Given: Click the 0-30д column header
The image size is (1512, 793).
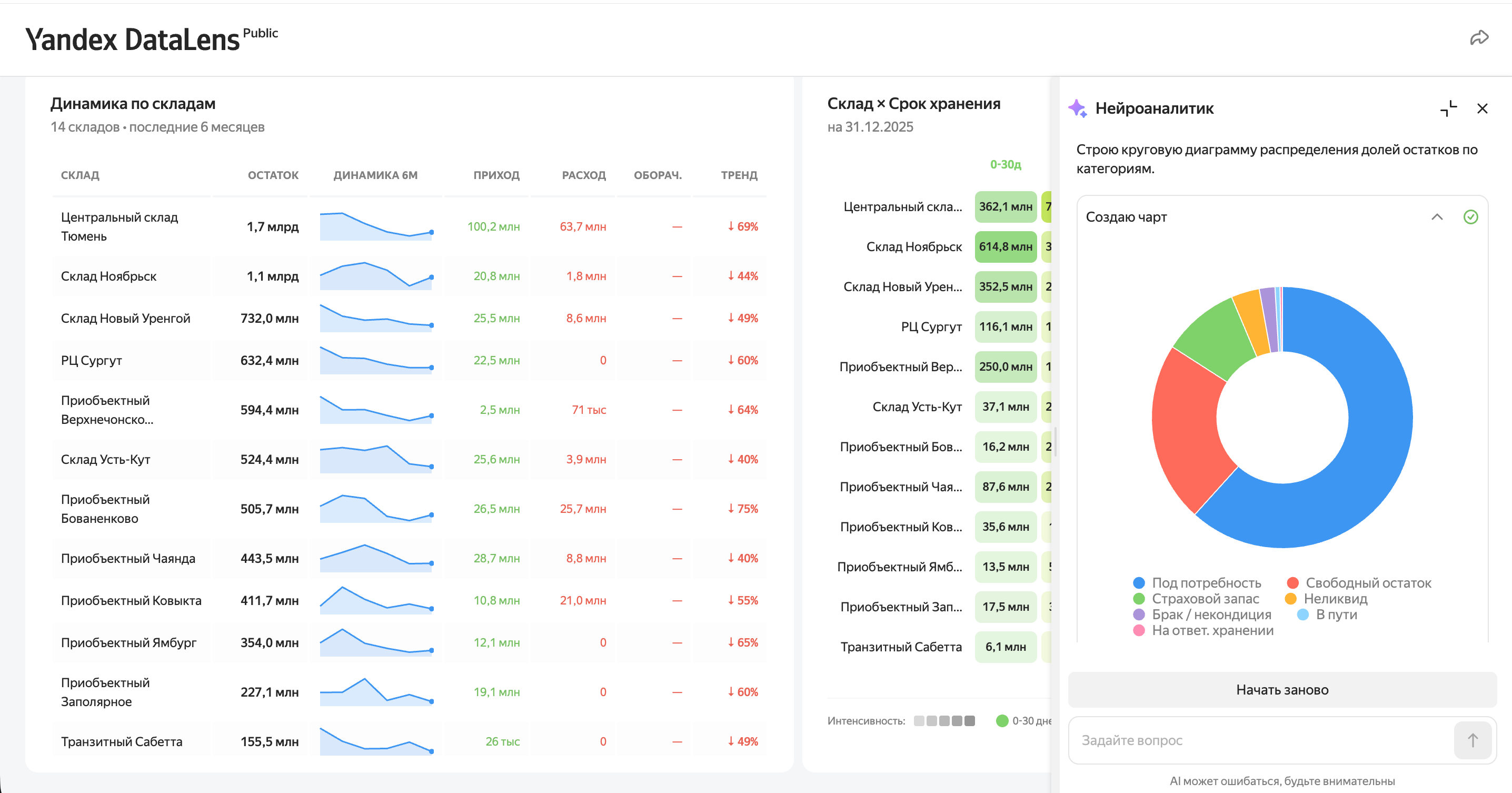Looking at the screenshot, I should 1006,164.
